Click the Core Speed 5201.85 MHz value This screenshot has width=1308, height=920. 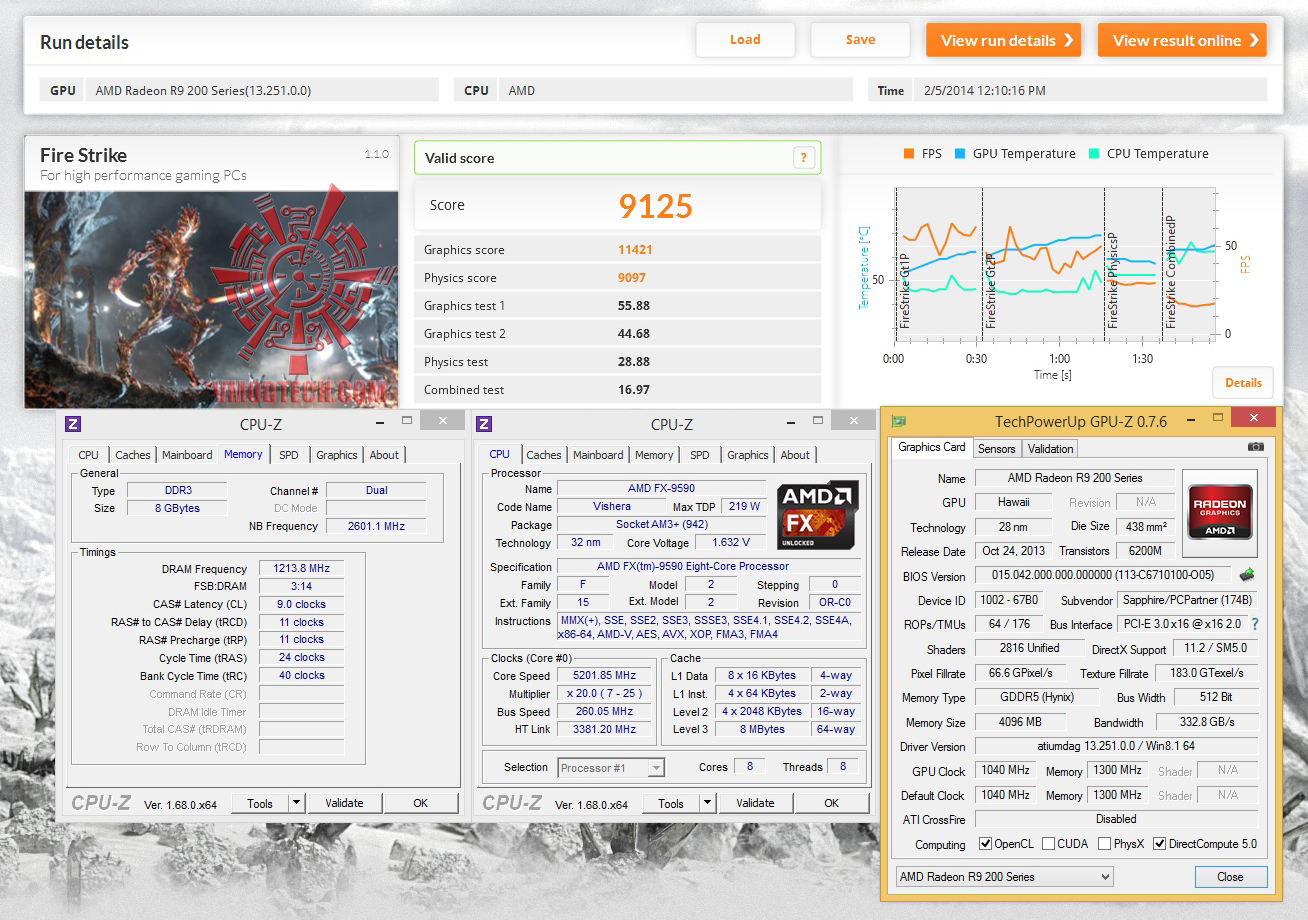click(x=605, y=675)
